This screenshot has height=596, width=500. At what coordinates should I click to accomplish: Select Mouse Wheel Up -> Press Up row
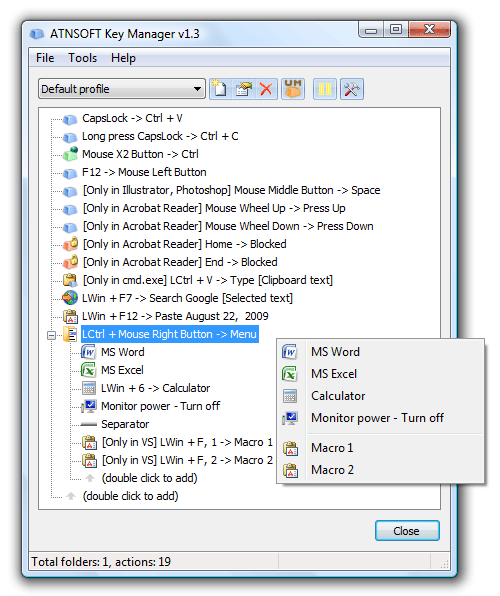214,208
